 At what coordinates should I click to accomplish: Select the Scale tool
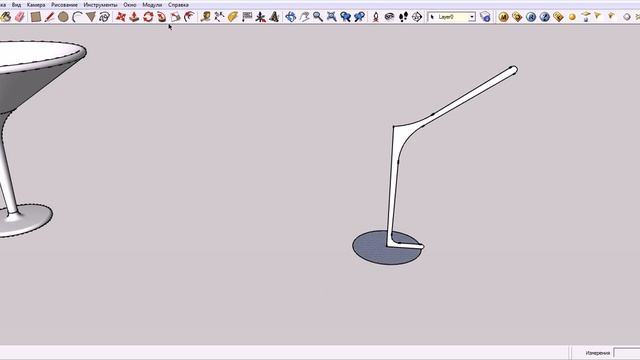[x=176, y=17]
